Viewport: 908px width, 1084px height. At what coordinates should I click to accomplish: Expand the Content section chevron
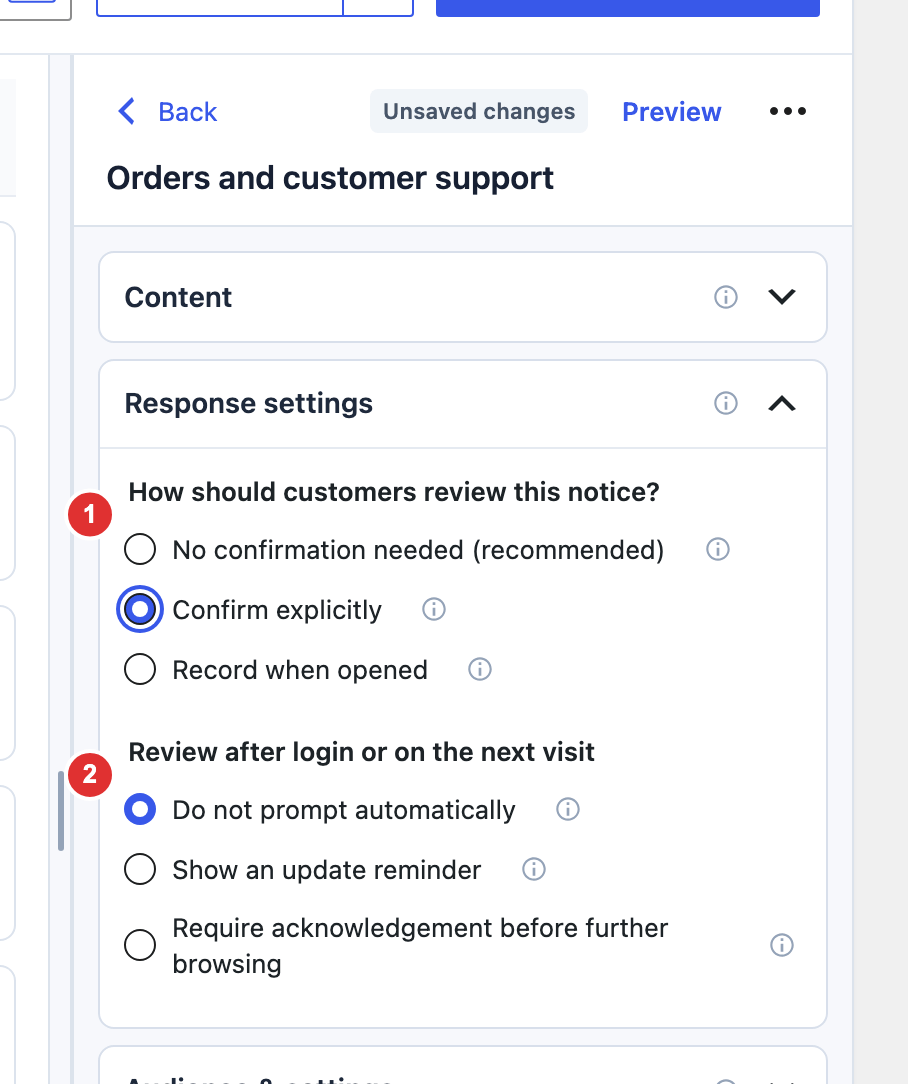(x=782, y=297)
